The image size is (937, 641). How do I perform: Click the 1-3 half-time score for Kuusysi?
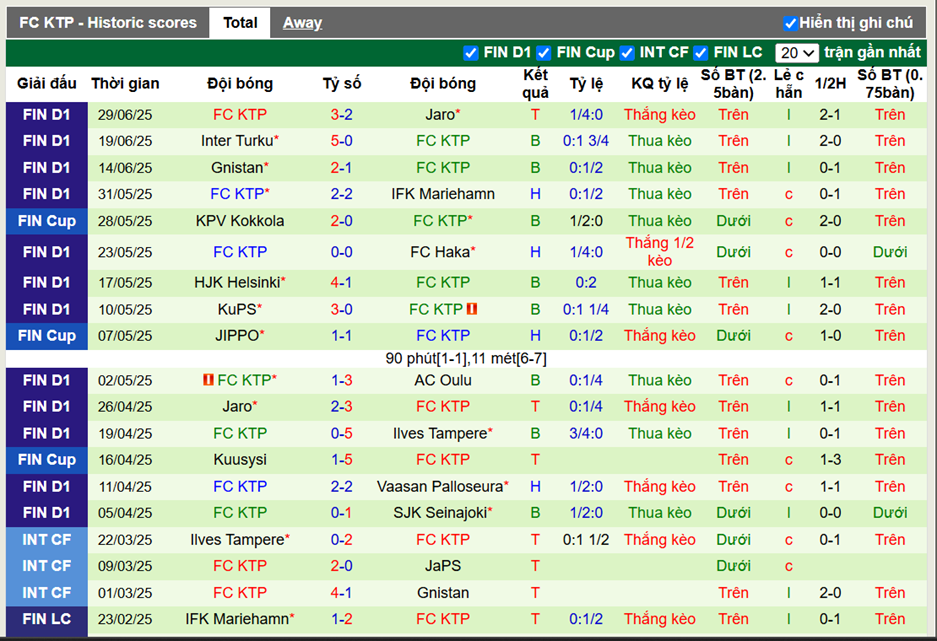pyautogui.click(x=830, y=460)
